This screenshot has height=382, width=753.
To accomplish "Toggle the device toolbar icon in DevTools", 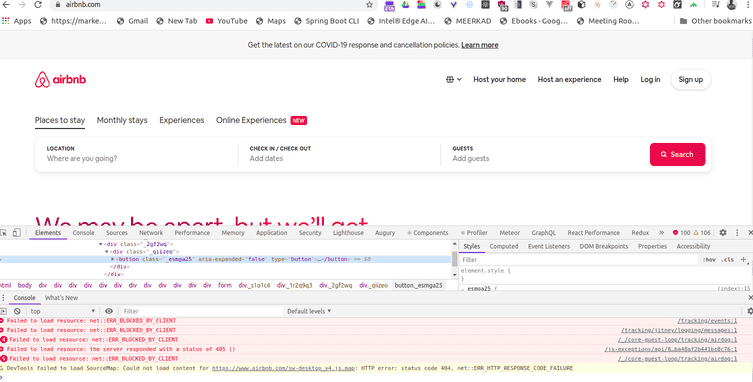I will [x=16, y=233].
